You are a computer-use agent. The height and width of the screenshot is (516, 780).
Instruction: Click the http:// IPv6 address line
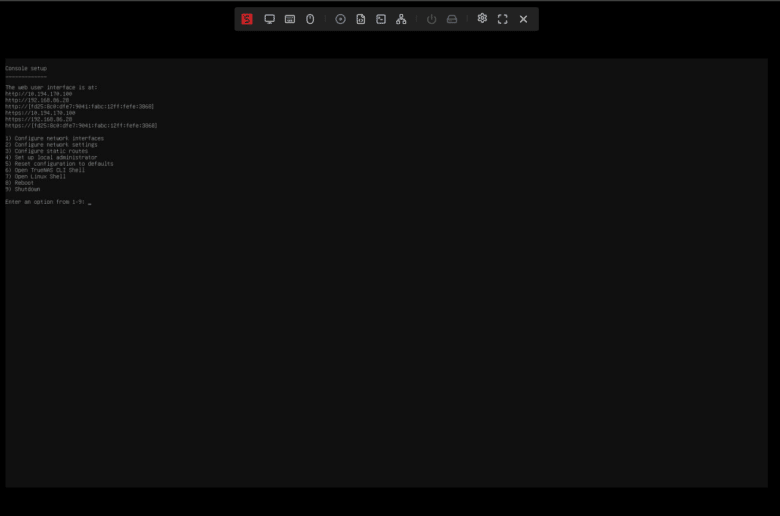point(80,106)
